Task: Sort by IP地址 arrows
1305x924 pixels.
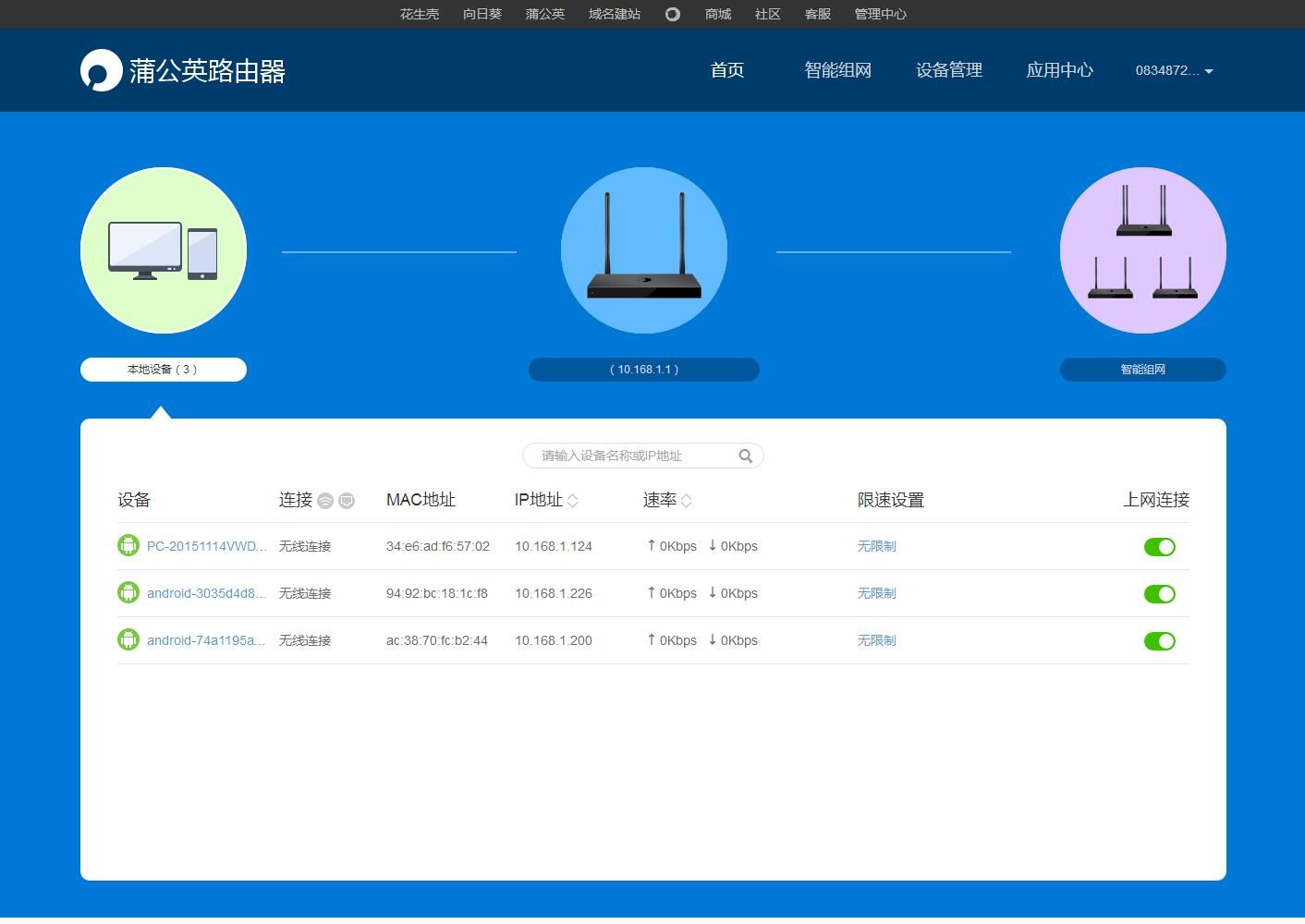Action: point(572,501)
